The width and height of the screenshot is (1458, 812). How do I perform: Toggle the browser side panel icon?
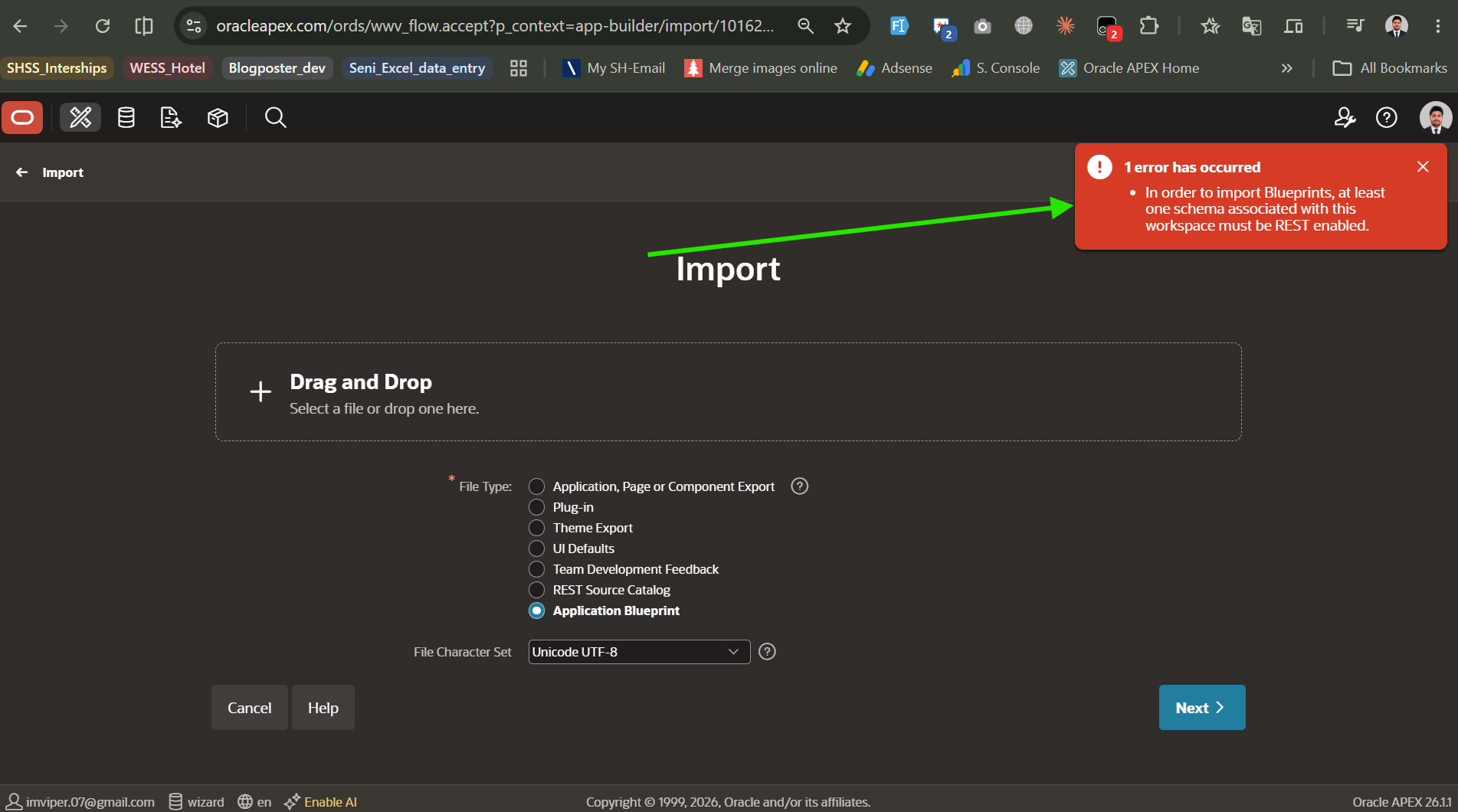[143, 26]
